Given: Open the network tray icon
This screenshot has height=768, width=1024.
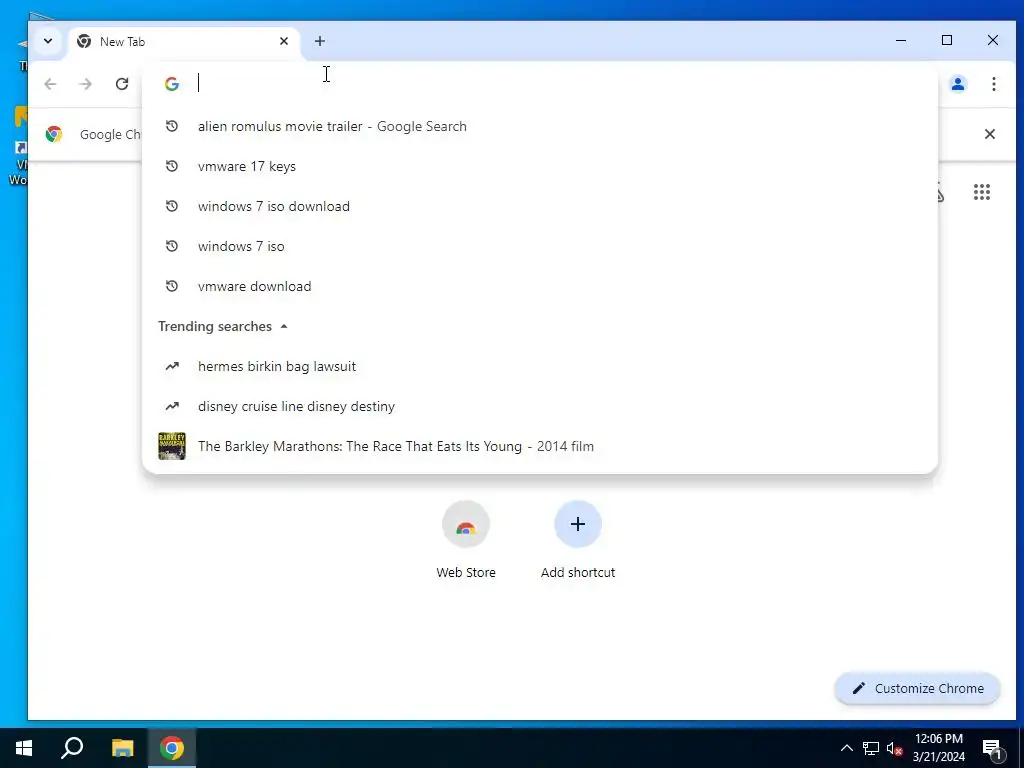Looking at the screenshot, I should coord(871,748).
